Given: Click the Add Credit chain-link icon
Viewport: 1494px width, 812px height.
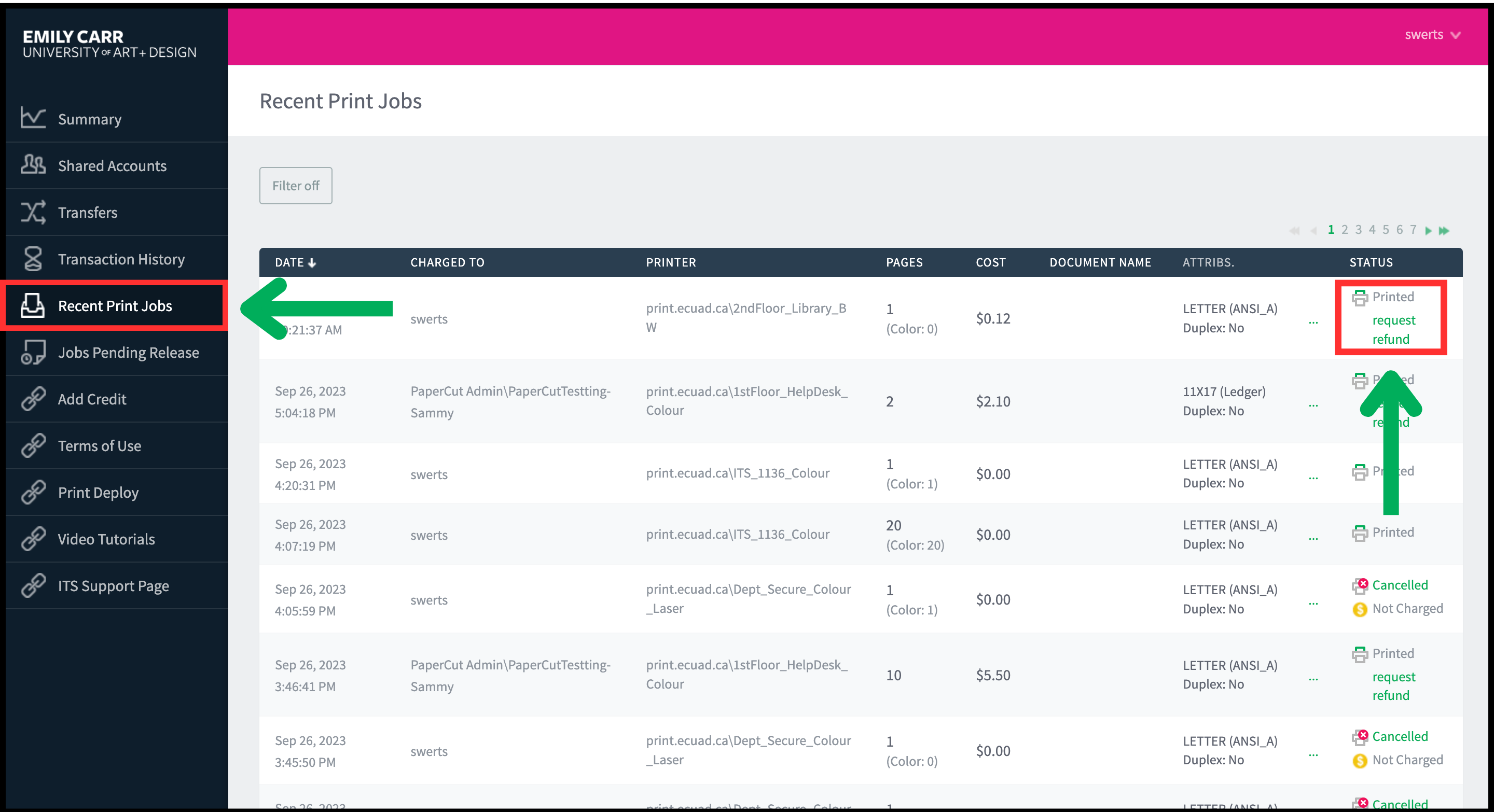Looking at the screenshot, I should point(33,399).
